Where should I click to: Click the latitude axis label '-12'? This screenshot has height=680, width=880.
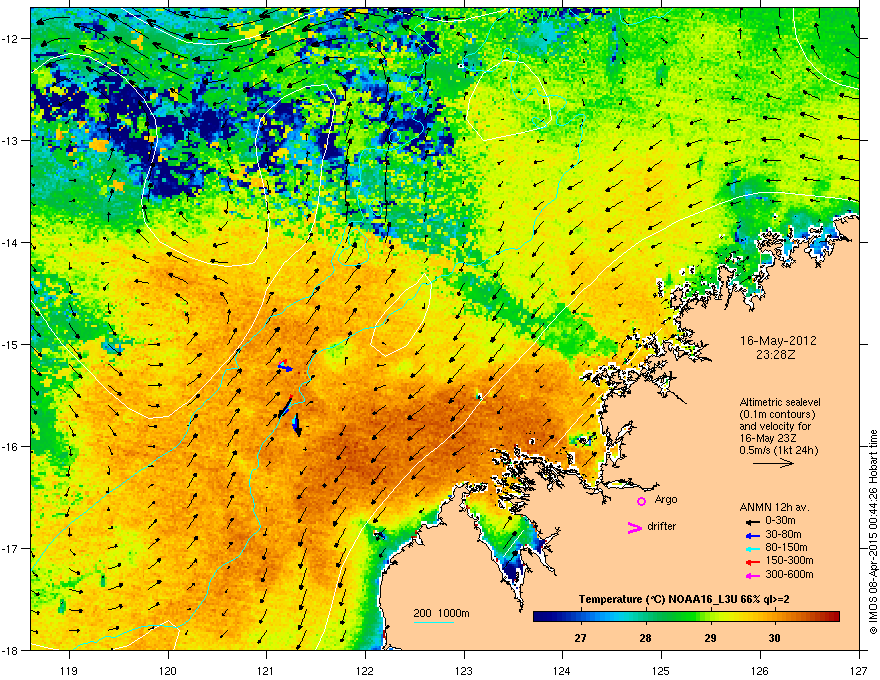click(x=11, y=39)
